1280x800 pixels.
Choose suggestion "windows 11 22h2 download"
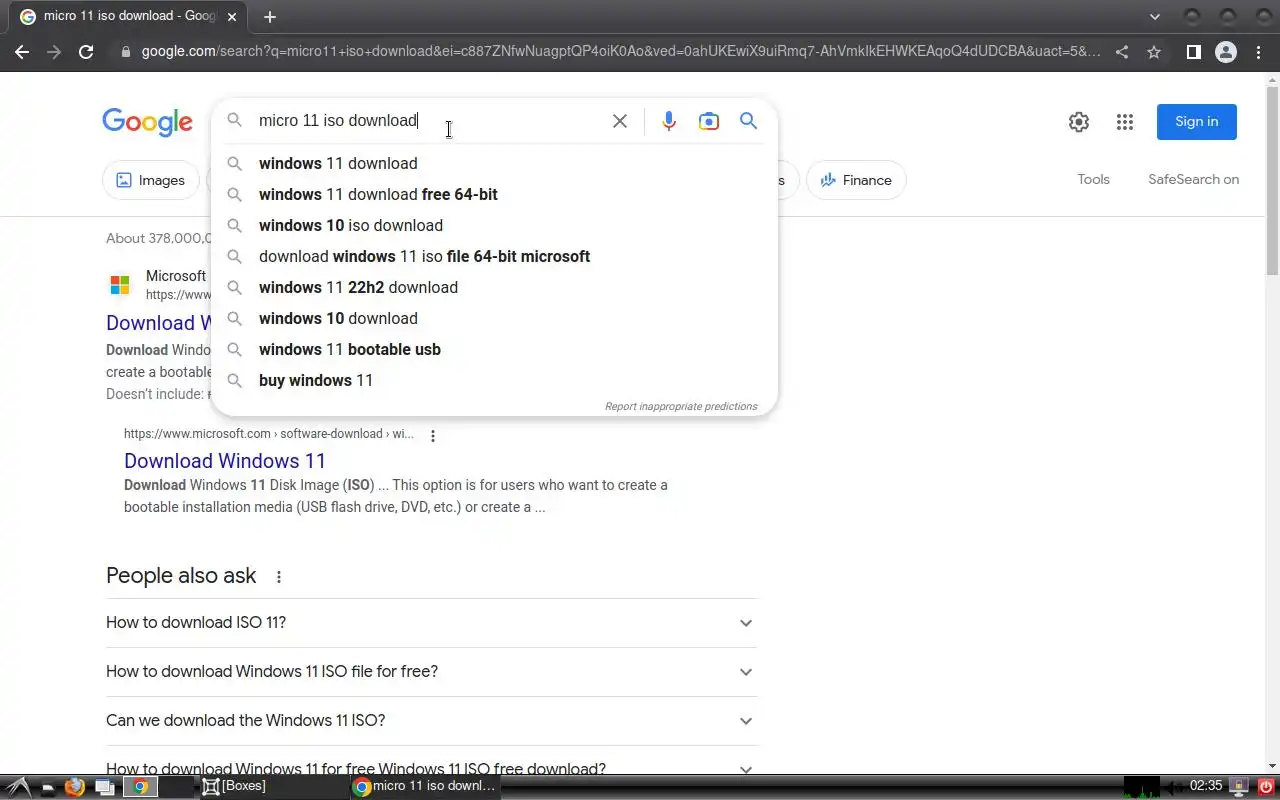tap(494, 288)
